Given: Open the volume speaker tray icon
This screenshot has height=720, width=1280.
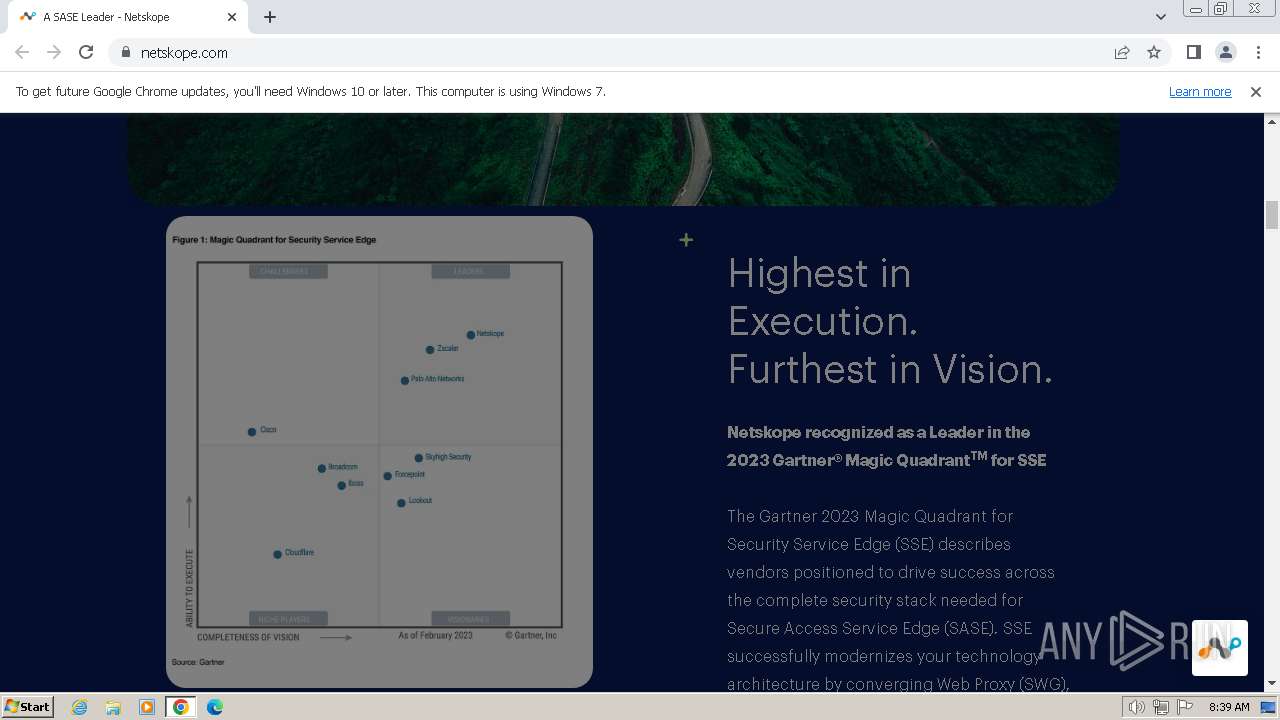Looking at the screenshot, I should pyautogui.click(x=1137, y=707).
